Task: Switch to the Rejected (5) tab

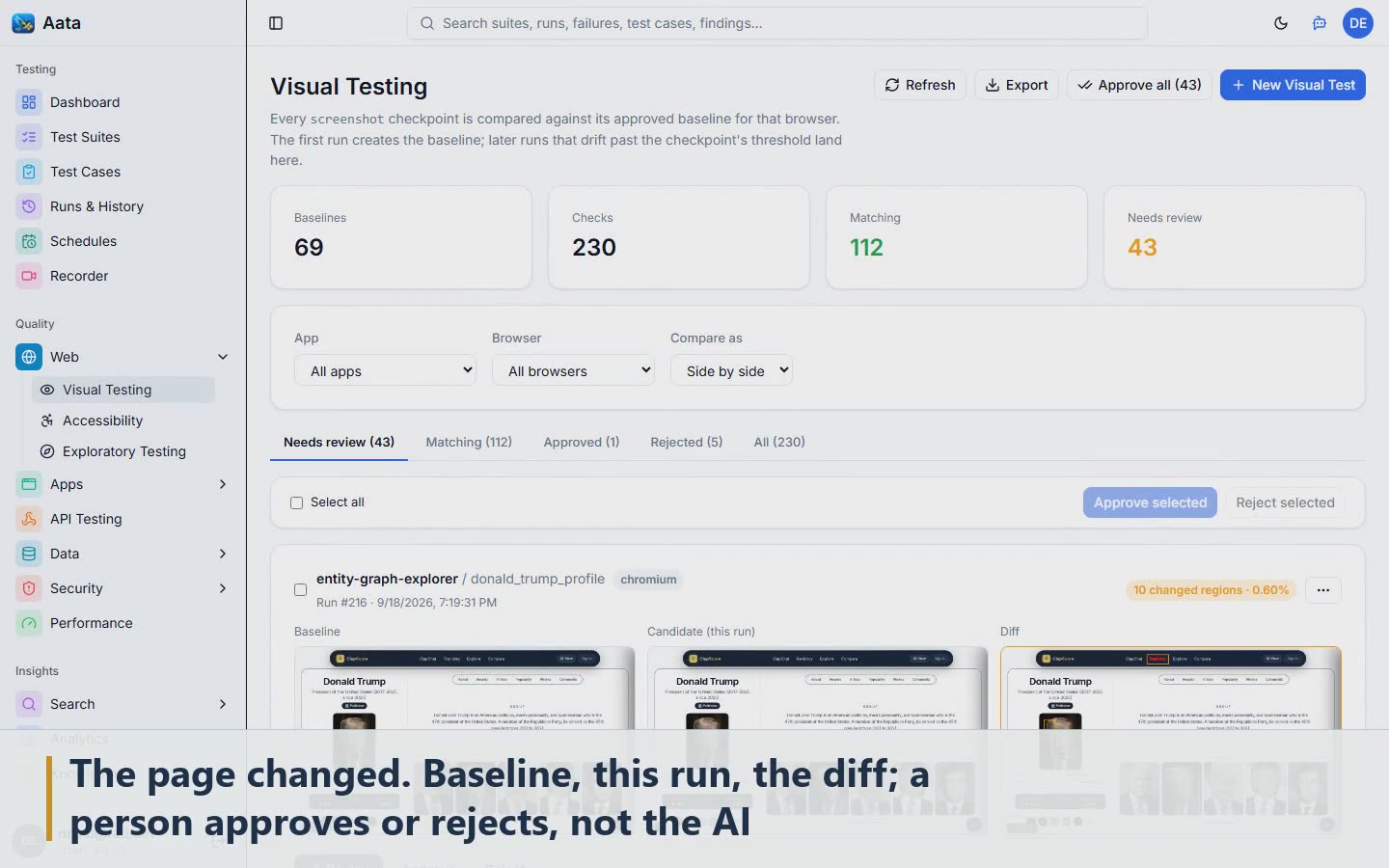Action: click(x=687, y=442)
